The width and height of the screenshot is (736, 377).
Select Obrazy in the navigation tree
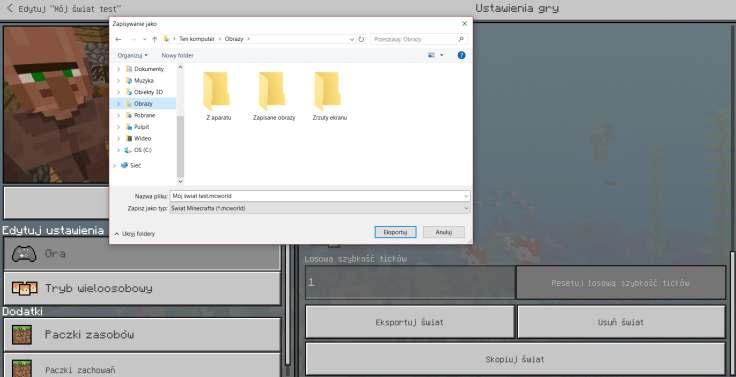pyautogui.click(x=142, y=104)
